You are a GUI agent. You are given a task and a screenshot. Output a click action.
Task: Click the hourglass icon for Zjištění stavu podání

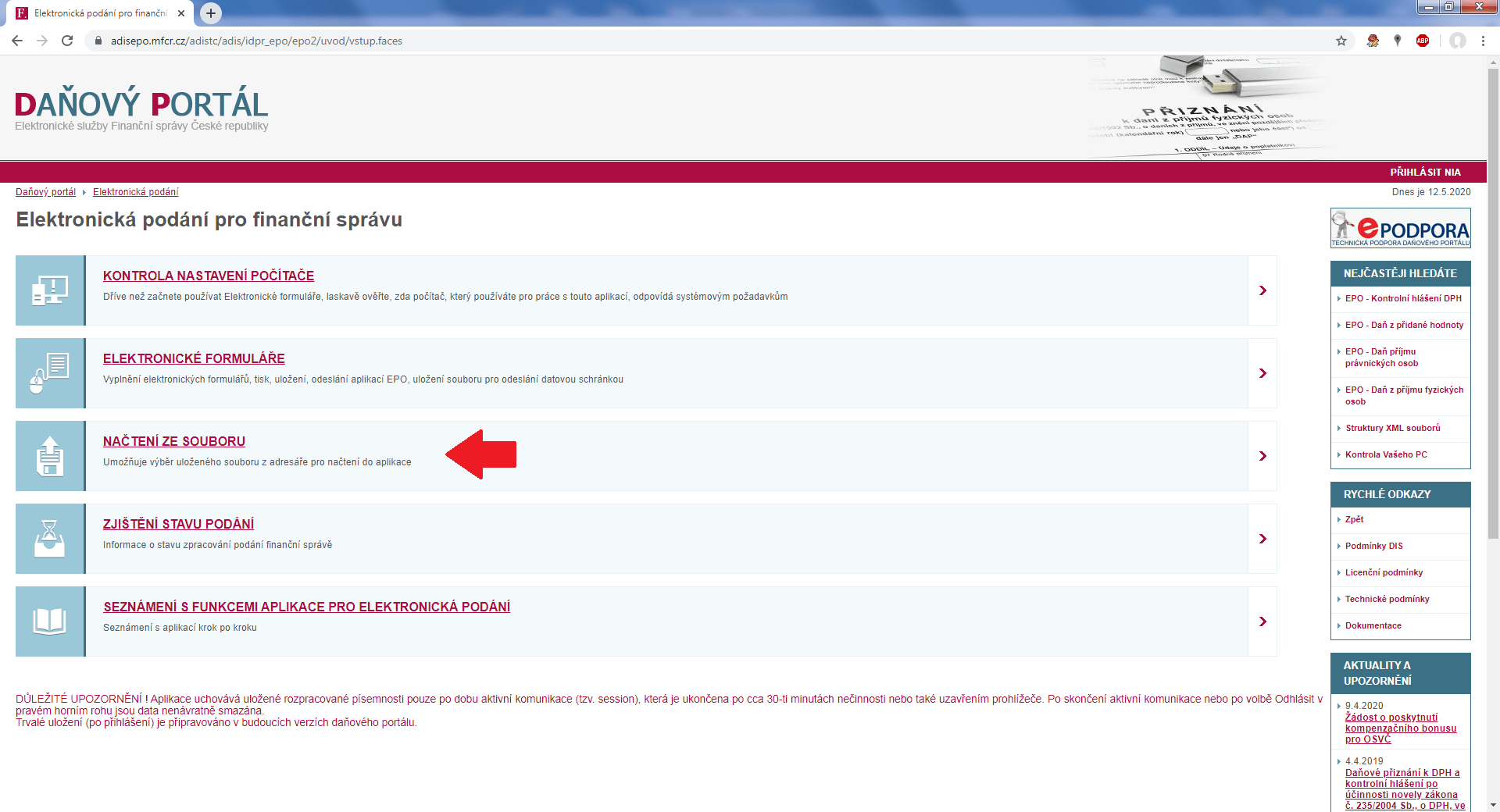tap(50, 539)
